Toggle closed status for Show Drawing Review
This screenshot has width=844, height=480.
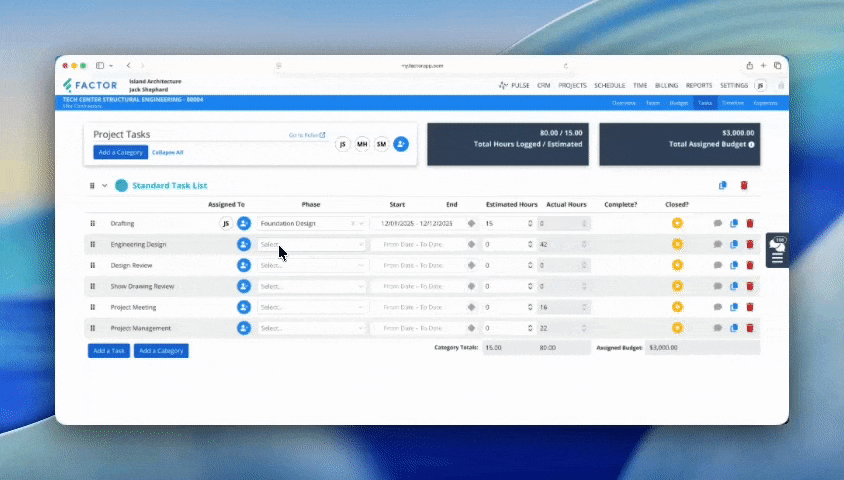point(677,286)
